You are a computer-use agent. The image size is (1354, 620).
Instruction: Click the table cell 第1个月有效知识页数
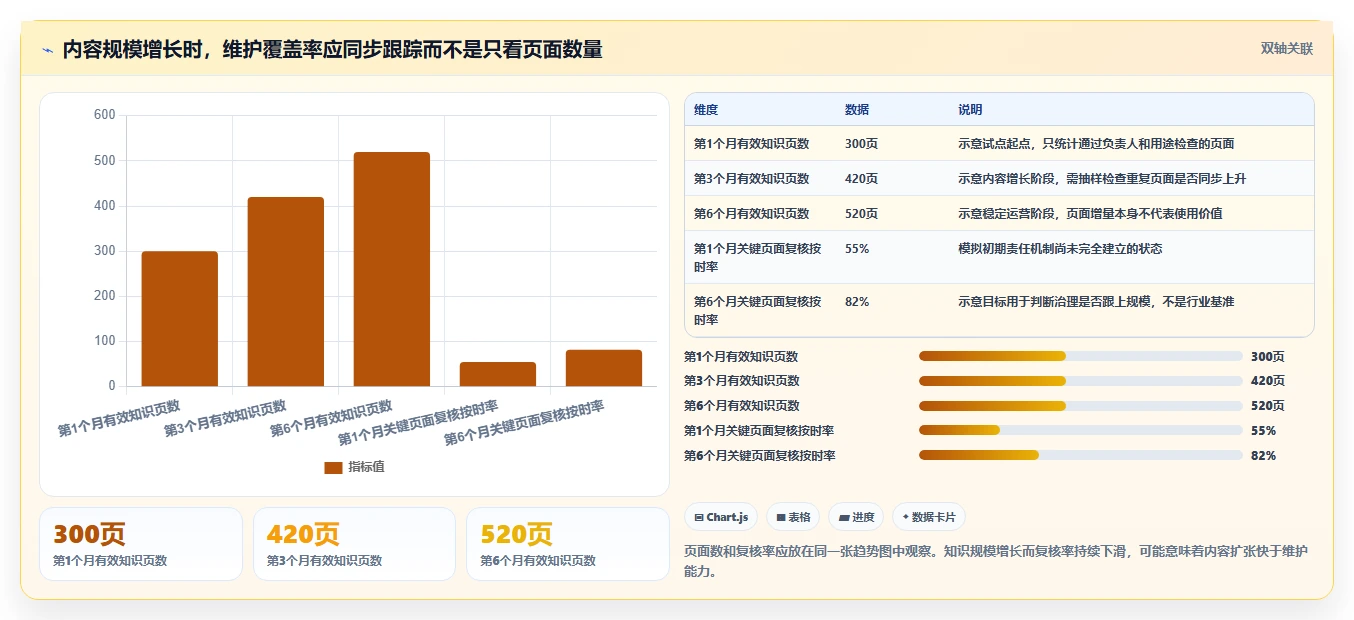[x=752, y=144]
